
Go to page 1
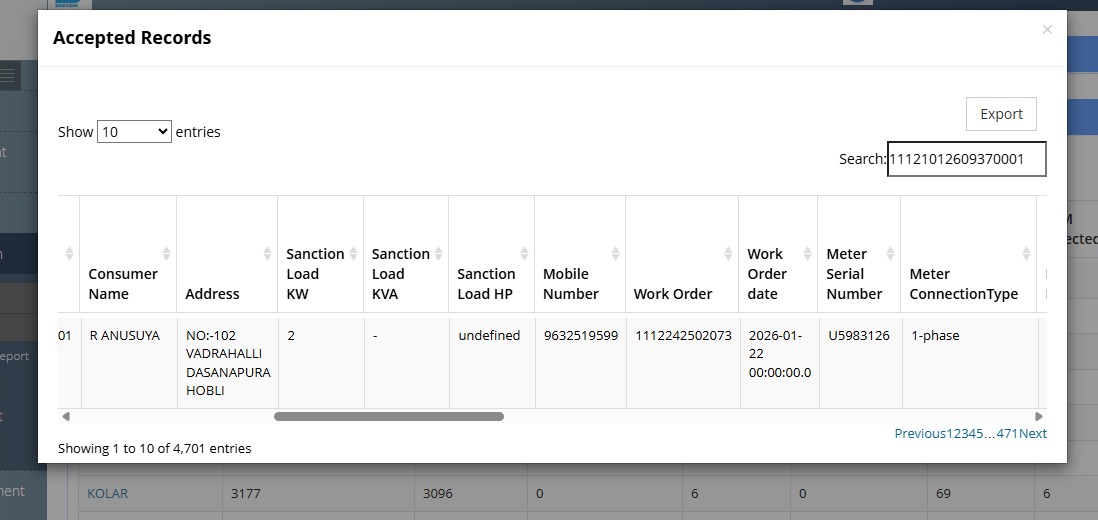(x=950, y=433)
